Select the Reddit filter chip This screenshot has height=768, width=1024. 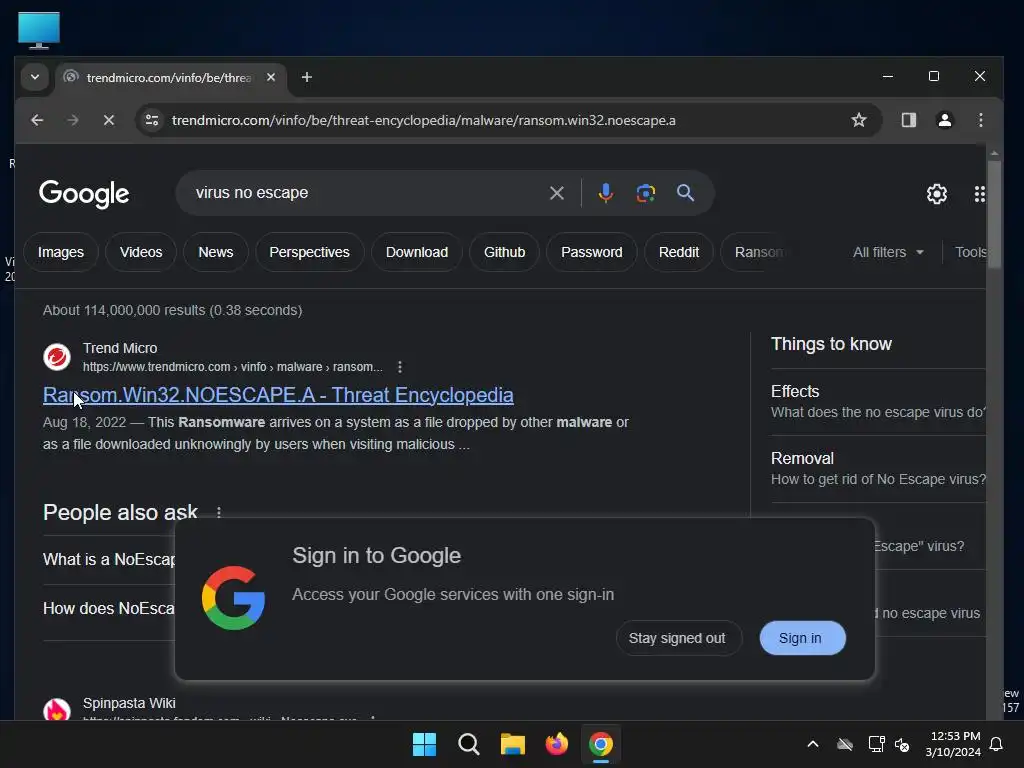tap(679, 252)
